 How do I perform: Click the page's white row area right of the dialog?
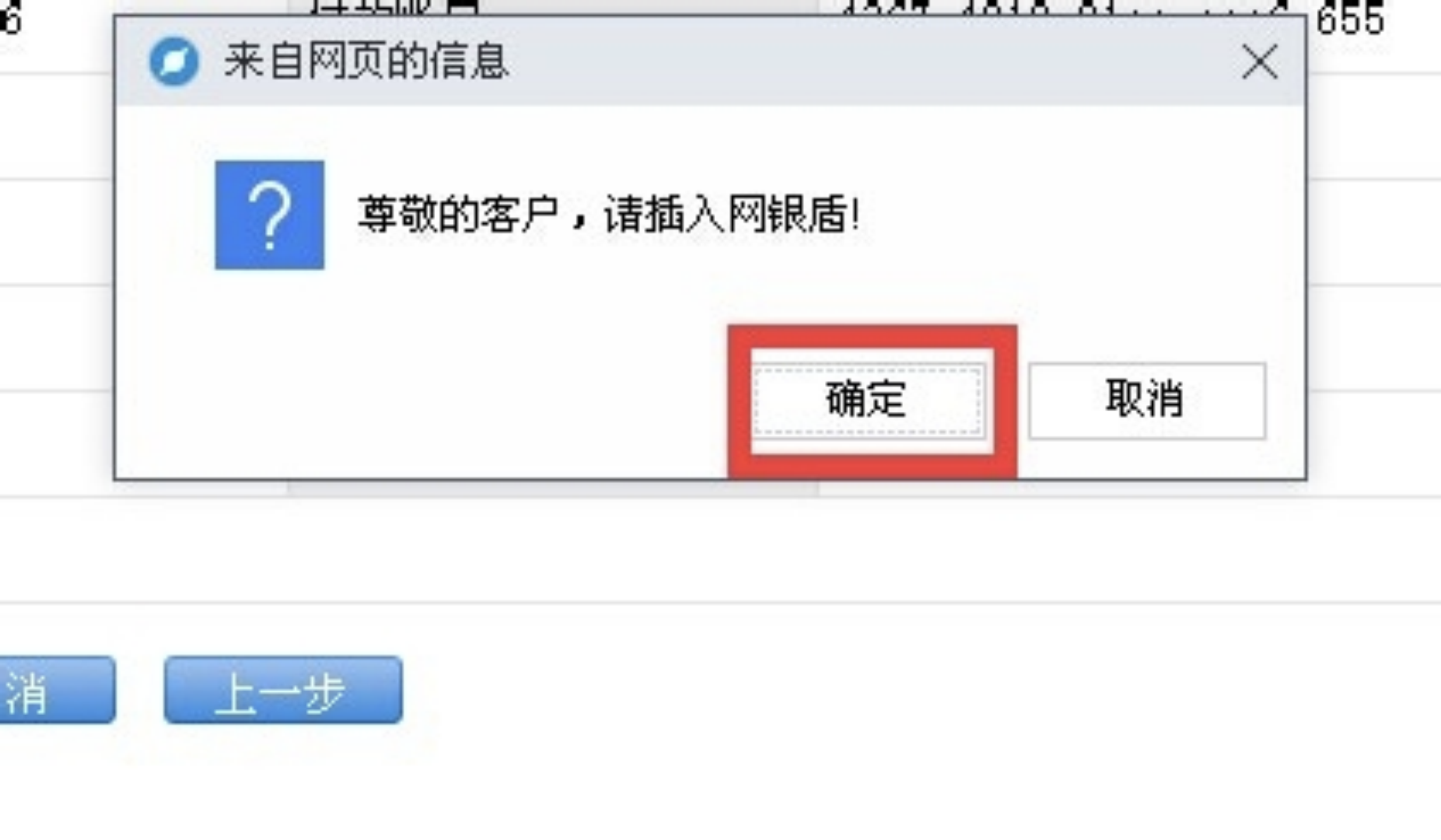(1374, 232)
